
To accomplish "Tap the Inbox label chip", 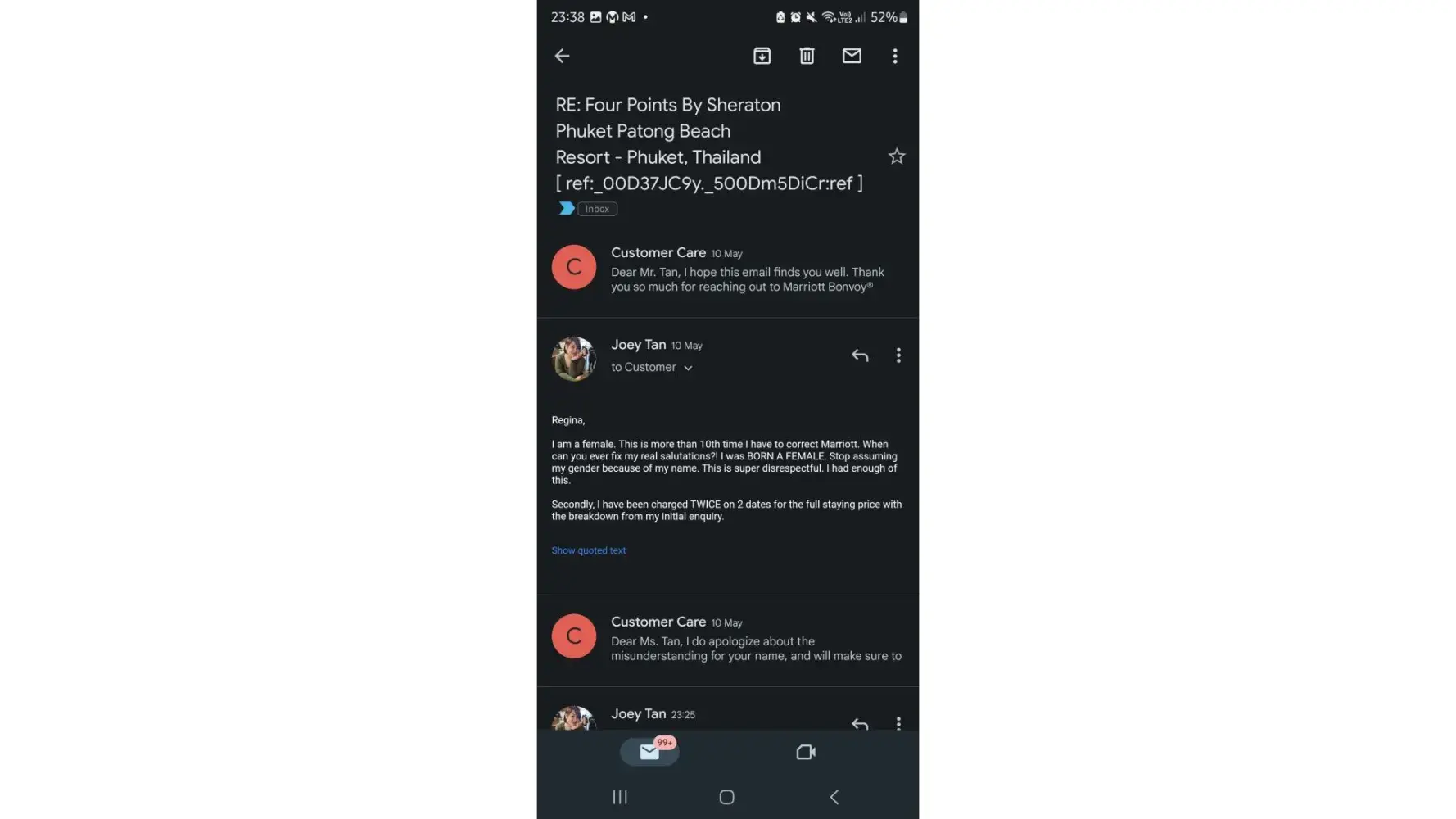I will pyautogui.click(x=597, y=209).
